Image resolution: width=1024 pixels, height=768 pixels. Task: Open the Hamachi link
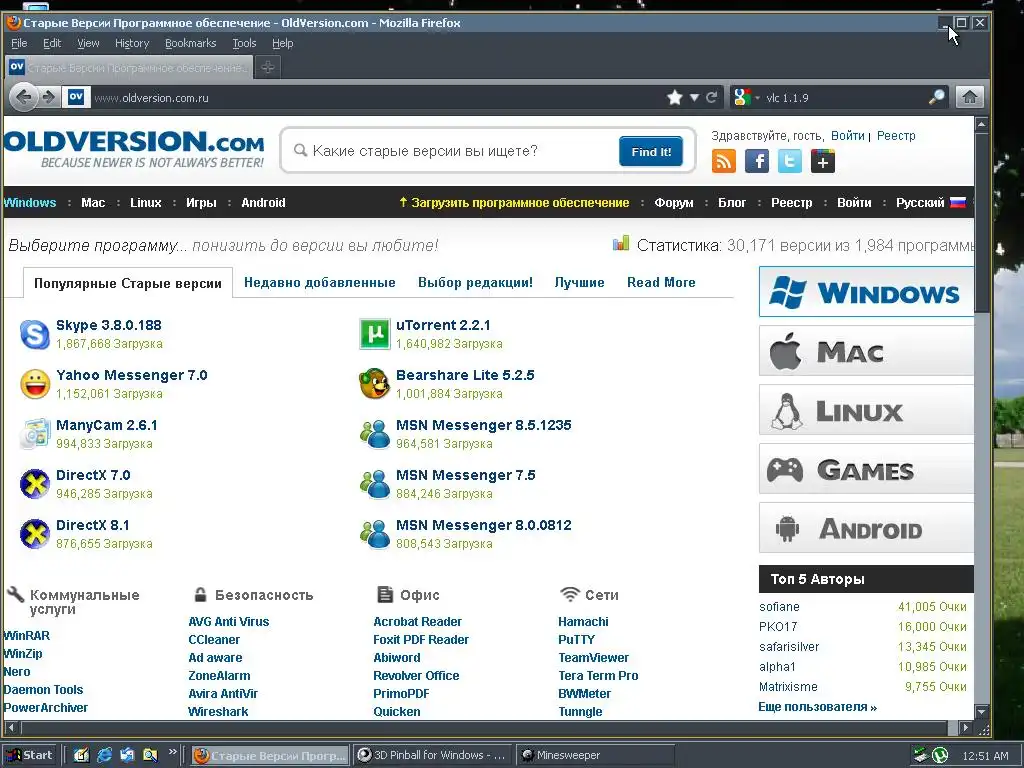[583, 622]
